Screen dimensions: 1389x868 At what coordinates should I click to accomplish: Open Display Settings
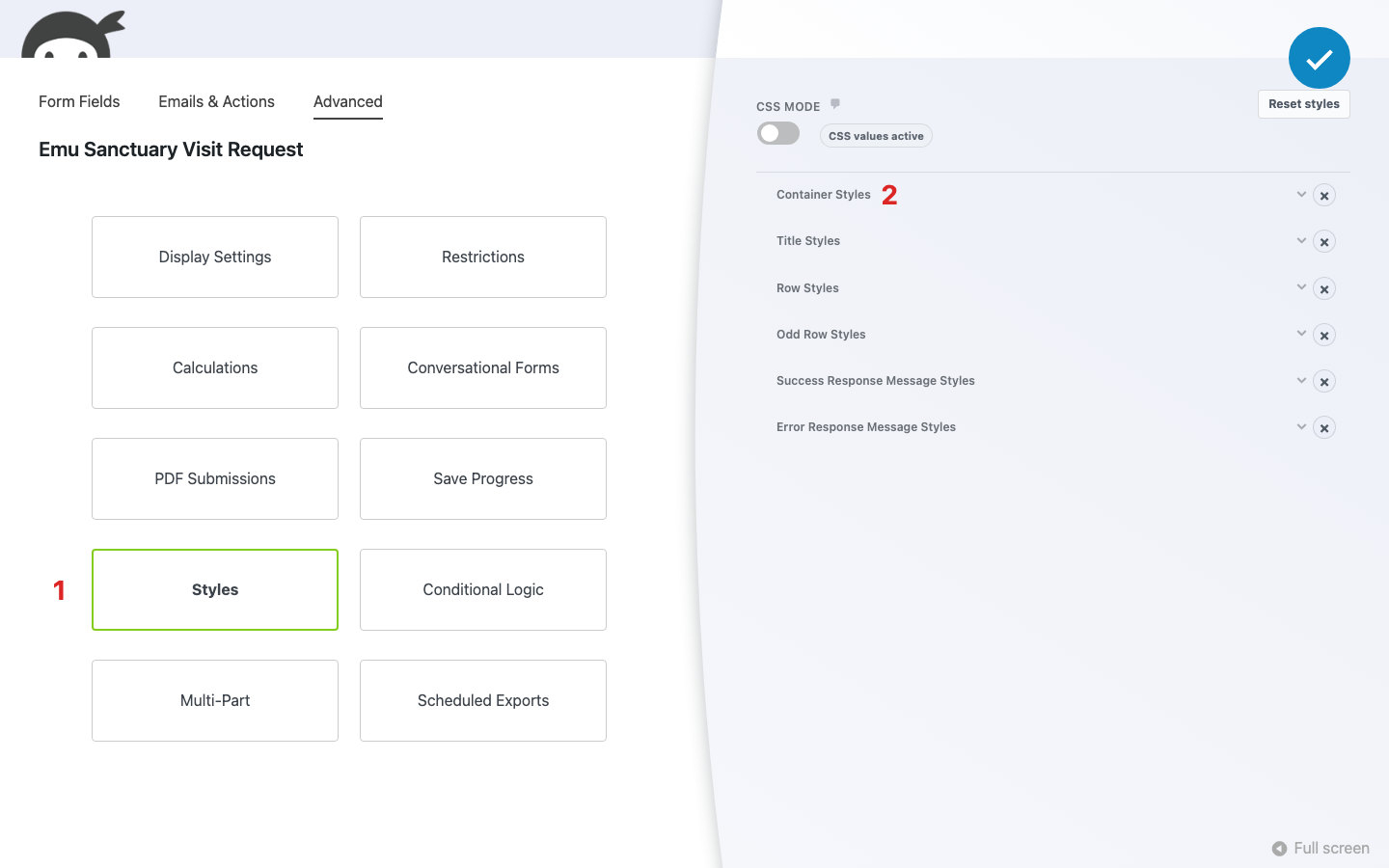(215, 257)
